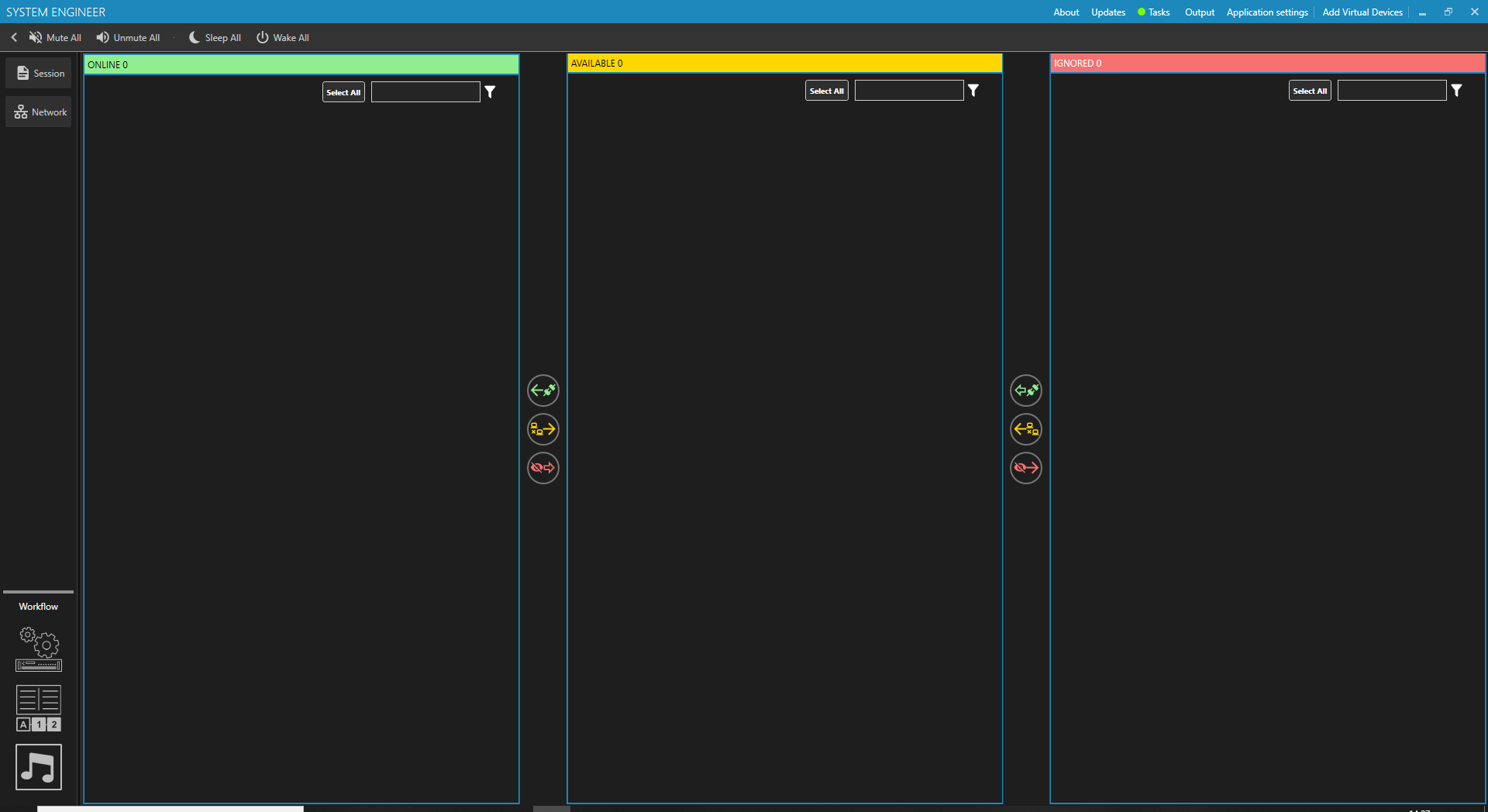The width and height of the screenshot is (1488, 812).
Task: Click Sleep All in toolbar
Action: tap(215, 37)
